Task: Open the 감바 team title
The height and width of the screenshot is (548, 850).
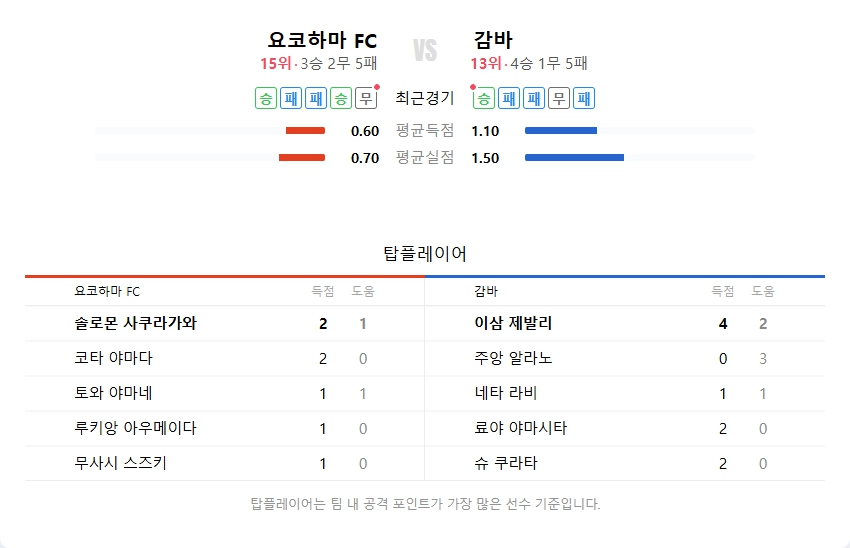Action: (x=493, y=41)
